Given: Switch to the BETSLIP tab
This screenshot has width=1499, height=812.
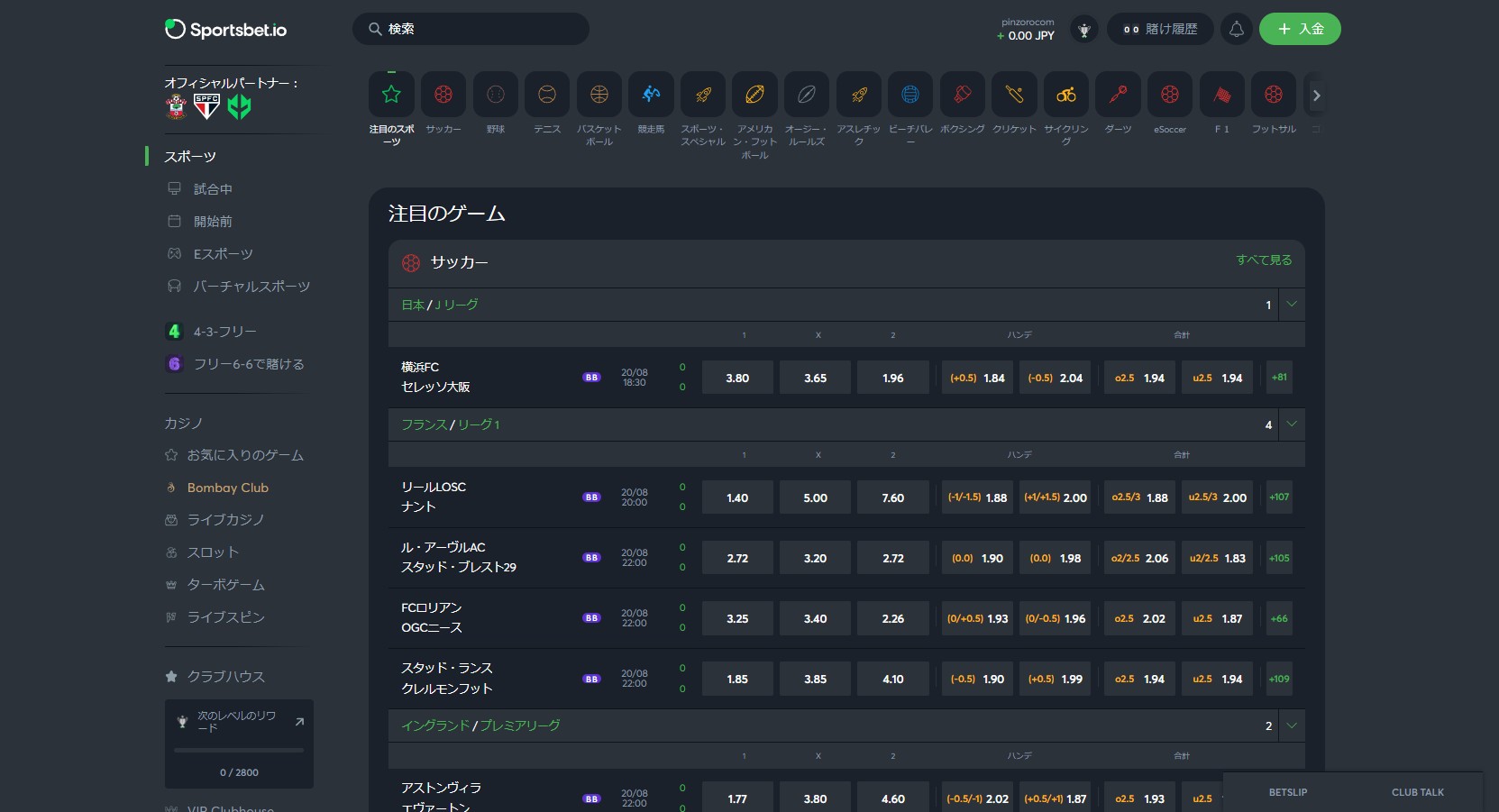Looking at the screenshot, I should (1287, 792).
